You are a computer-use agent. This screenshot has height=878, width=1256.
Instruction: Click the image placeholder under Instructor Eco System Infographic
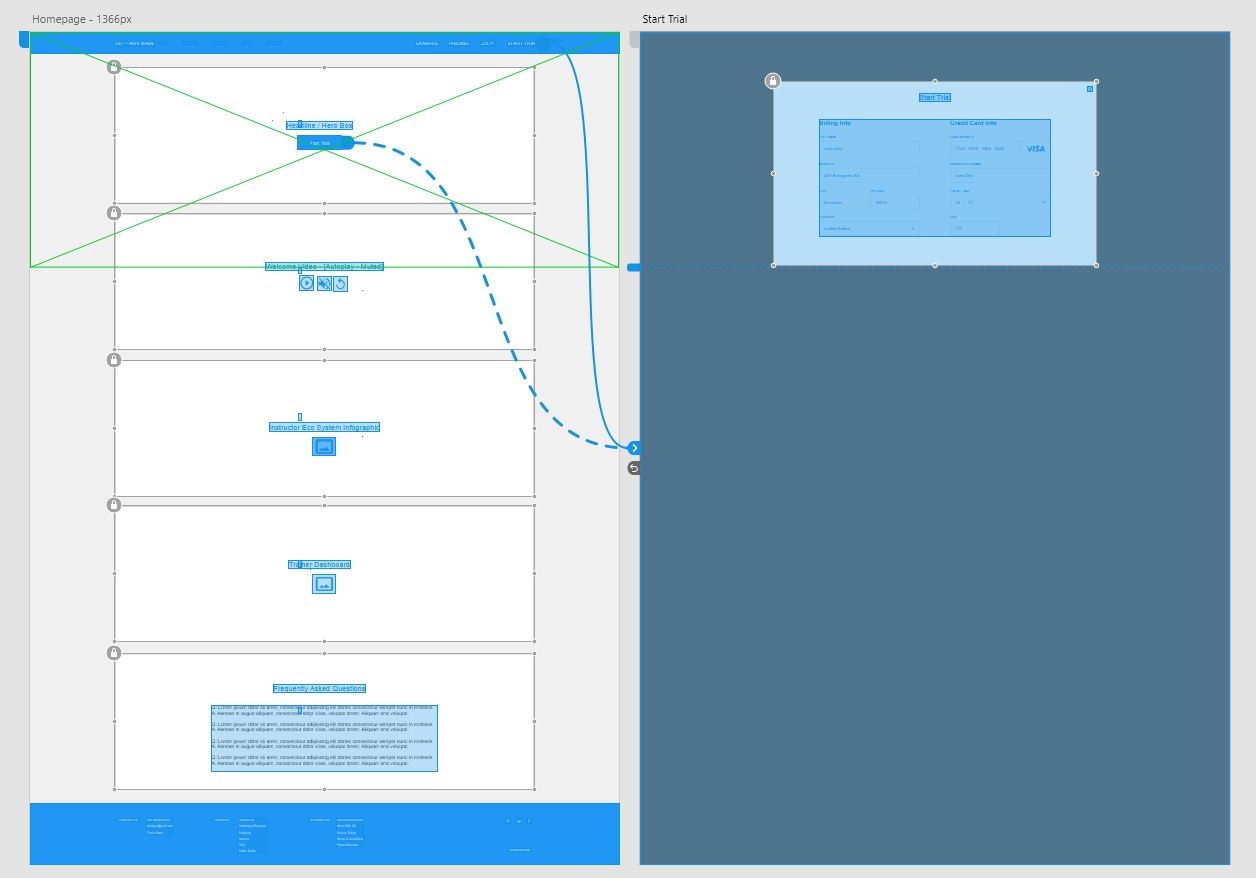click(324, 447)
